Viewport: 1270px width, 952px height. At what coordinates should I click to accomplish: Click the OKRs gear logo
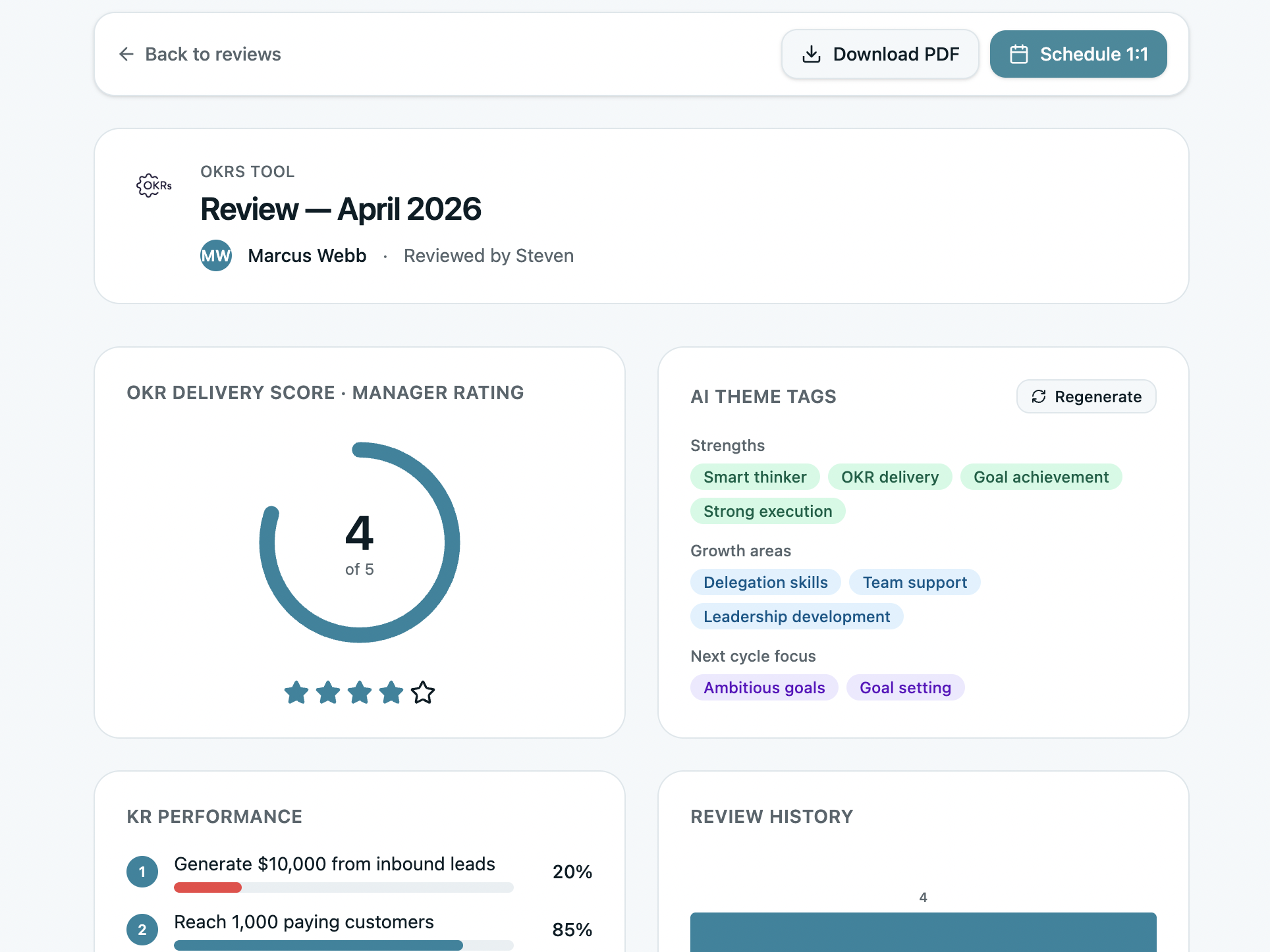point(154,186)
